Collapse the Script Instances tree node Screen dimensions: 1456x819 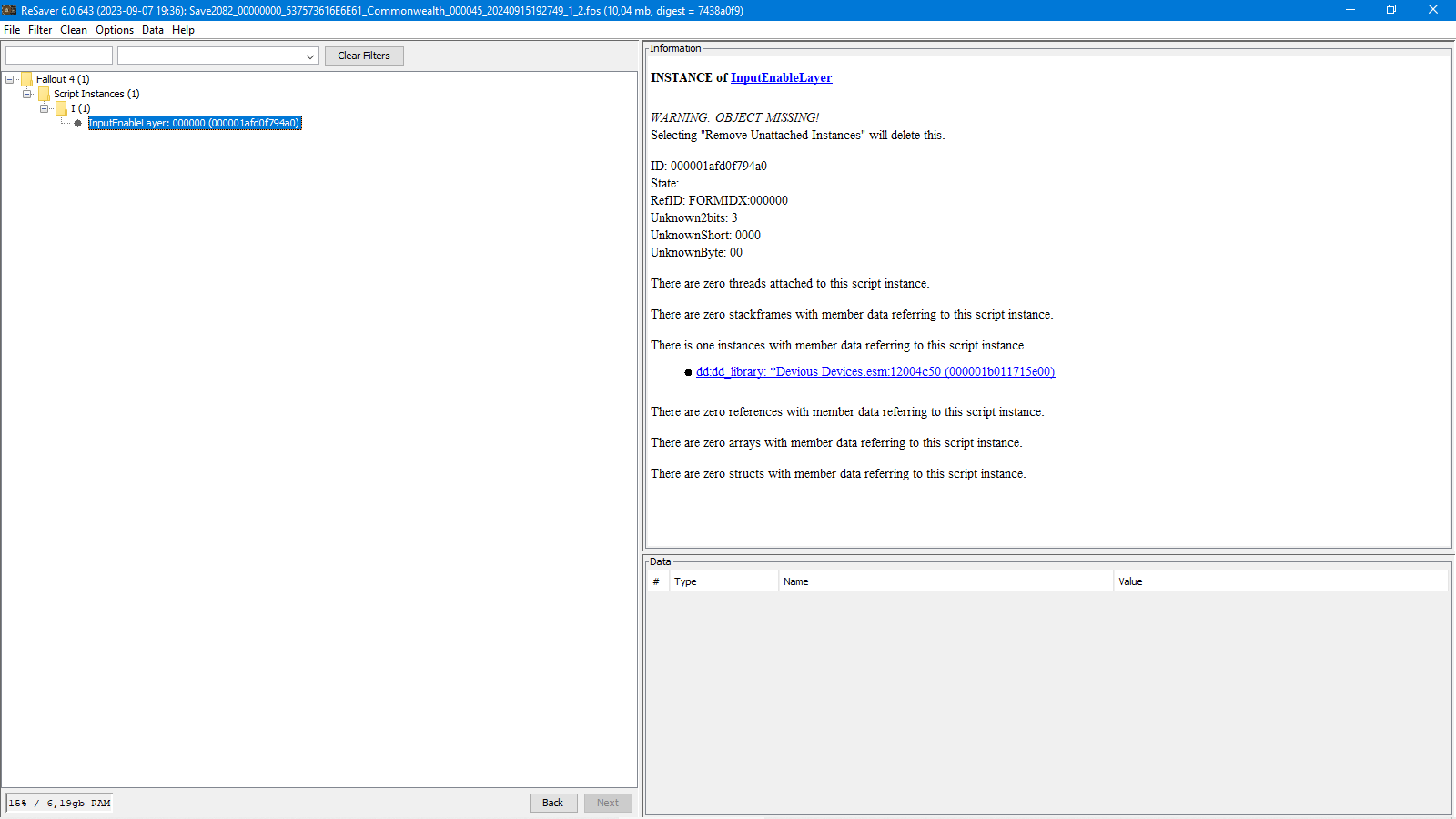click(27, 94)
